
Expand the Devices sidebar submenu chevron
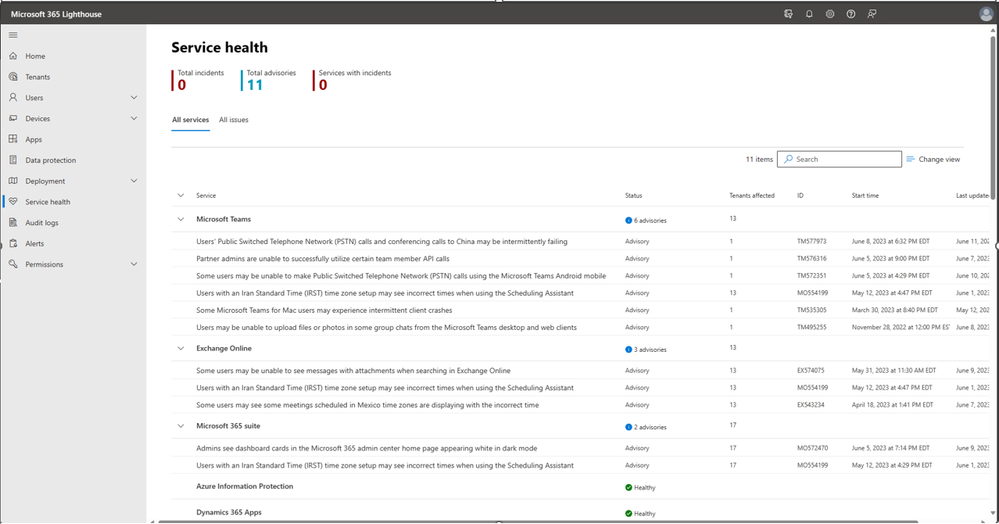134,119
